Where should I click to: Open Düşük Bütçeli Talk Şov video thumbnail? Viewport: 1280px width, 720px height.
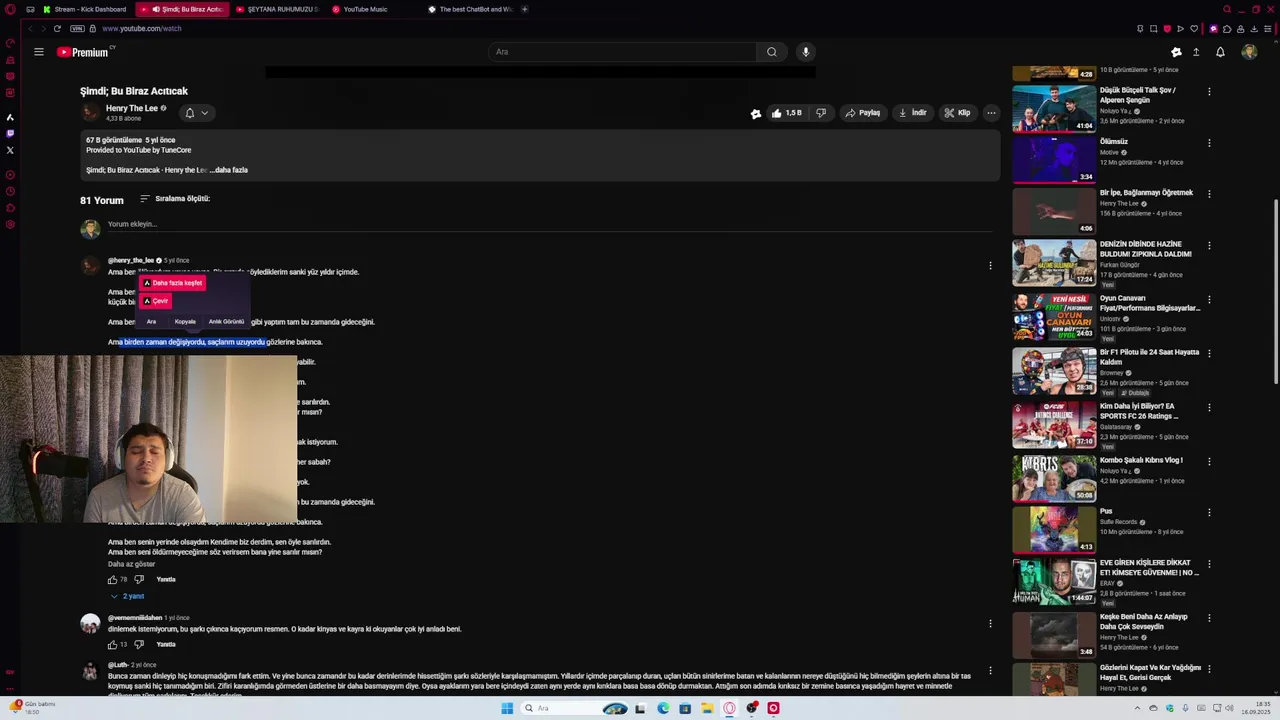click(1054, 109)
